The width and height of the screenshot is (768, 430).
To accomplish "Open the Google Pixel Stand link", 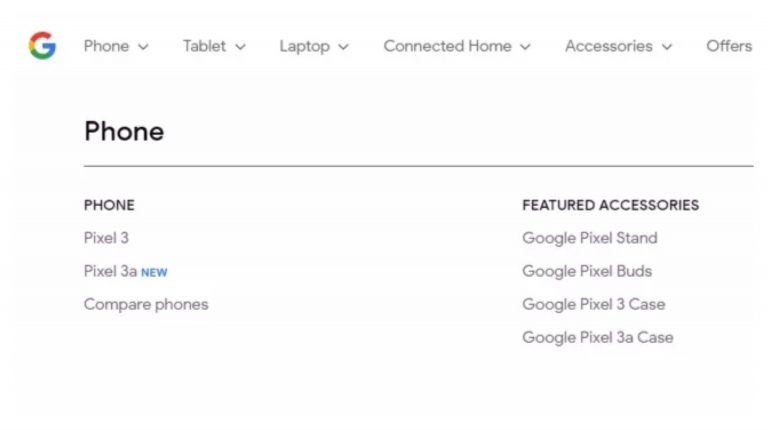I will pyautogui.click(x=590, y=238).
